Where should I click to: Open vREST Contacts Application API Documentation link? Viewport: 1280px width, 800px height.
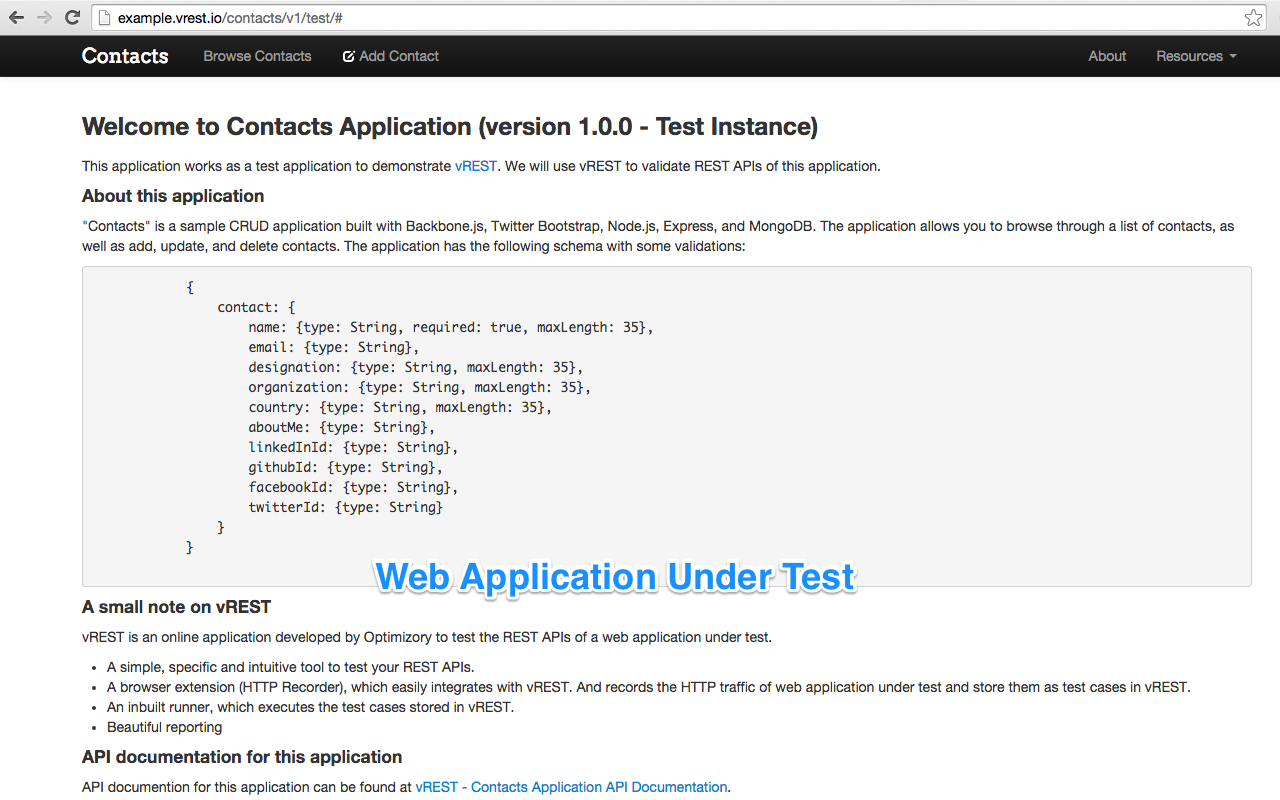(571, 787)
